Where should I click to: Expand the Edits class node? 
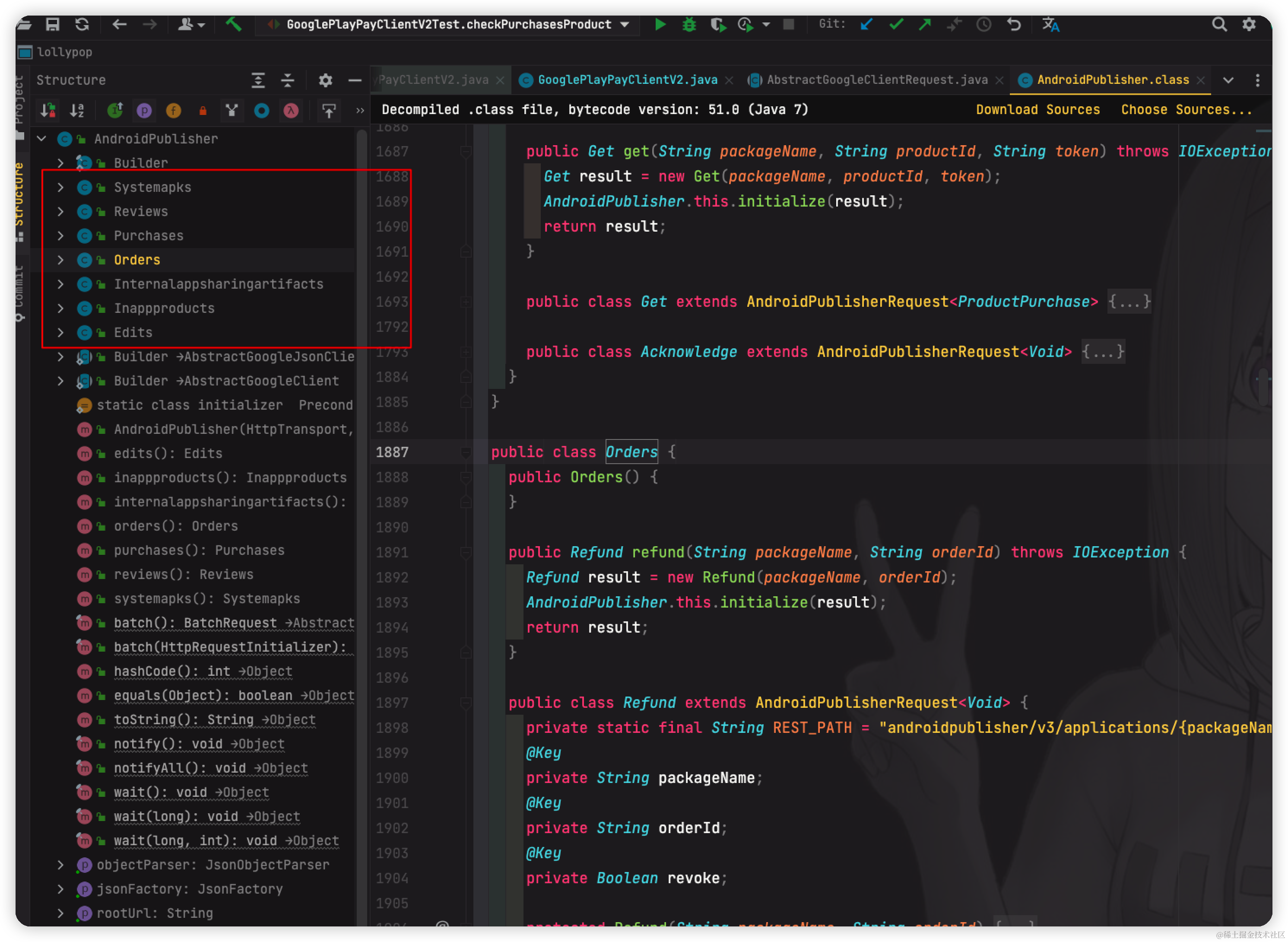60,332
